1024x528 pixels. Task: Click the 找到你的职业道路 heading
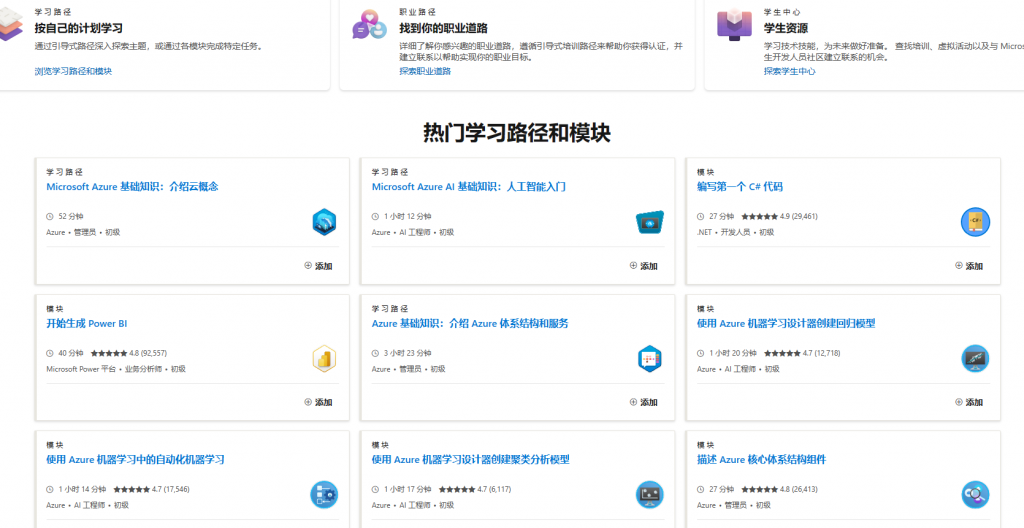[443, 29]
